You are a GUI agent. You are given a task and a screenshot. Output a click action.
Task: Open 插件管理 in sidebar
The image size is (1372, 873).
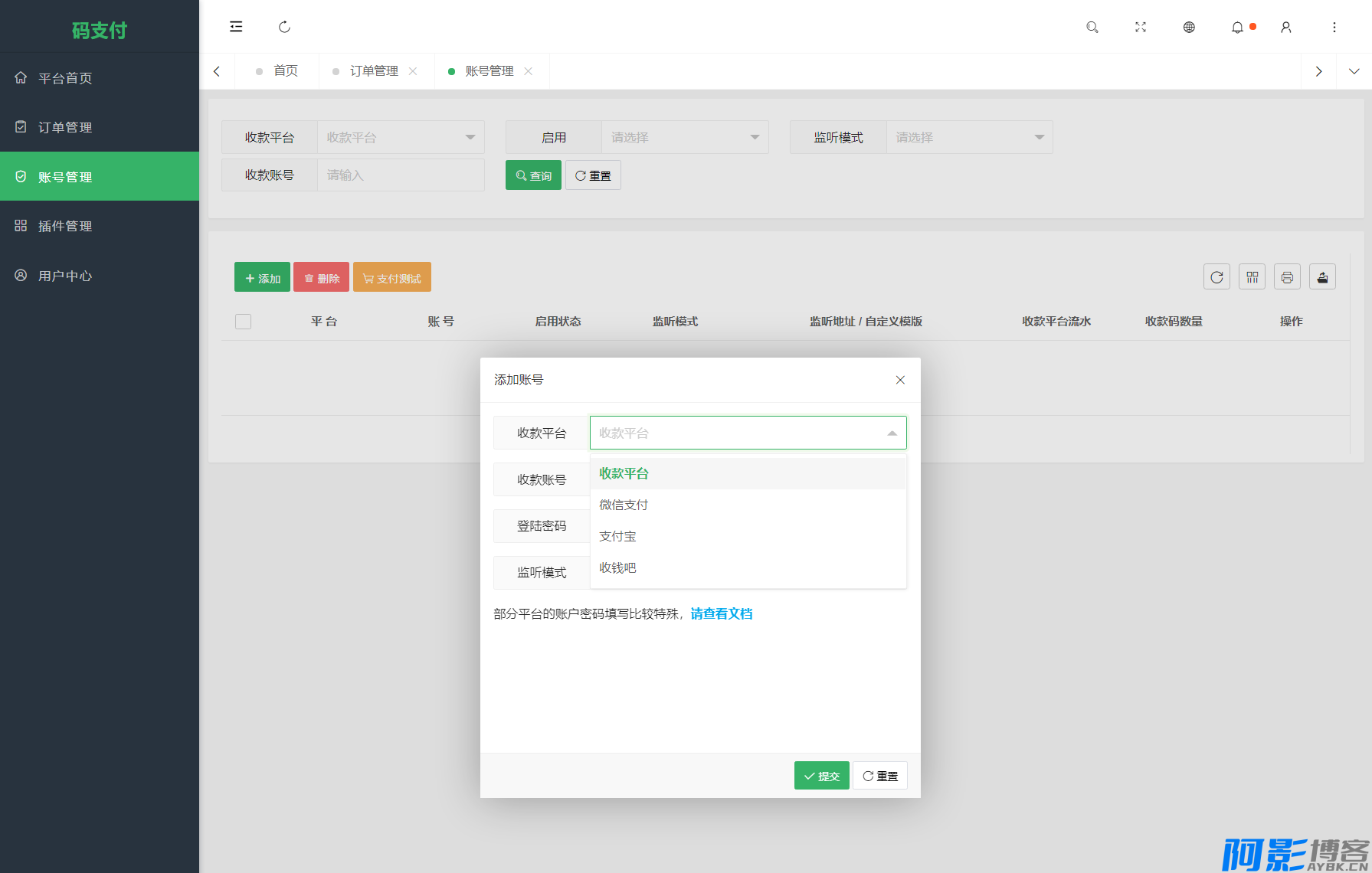pos(100,226)
